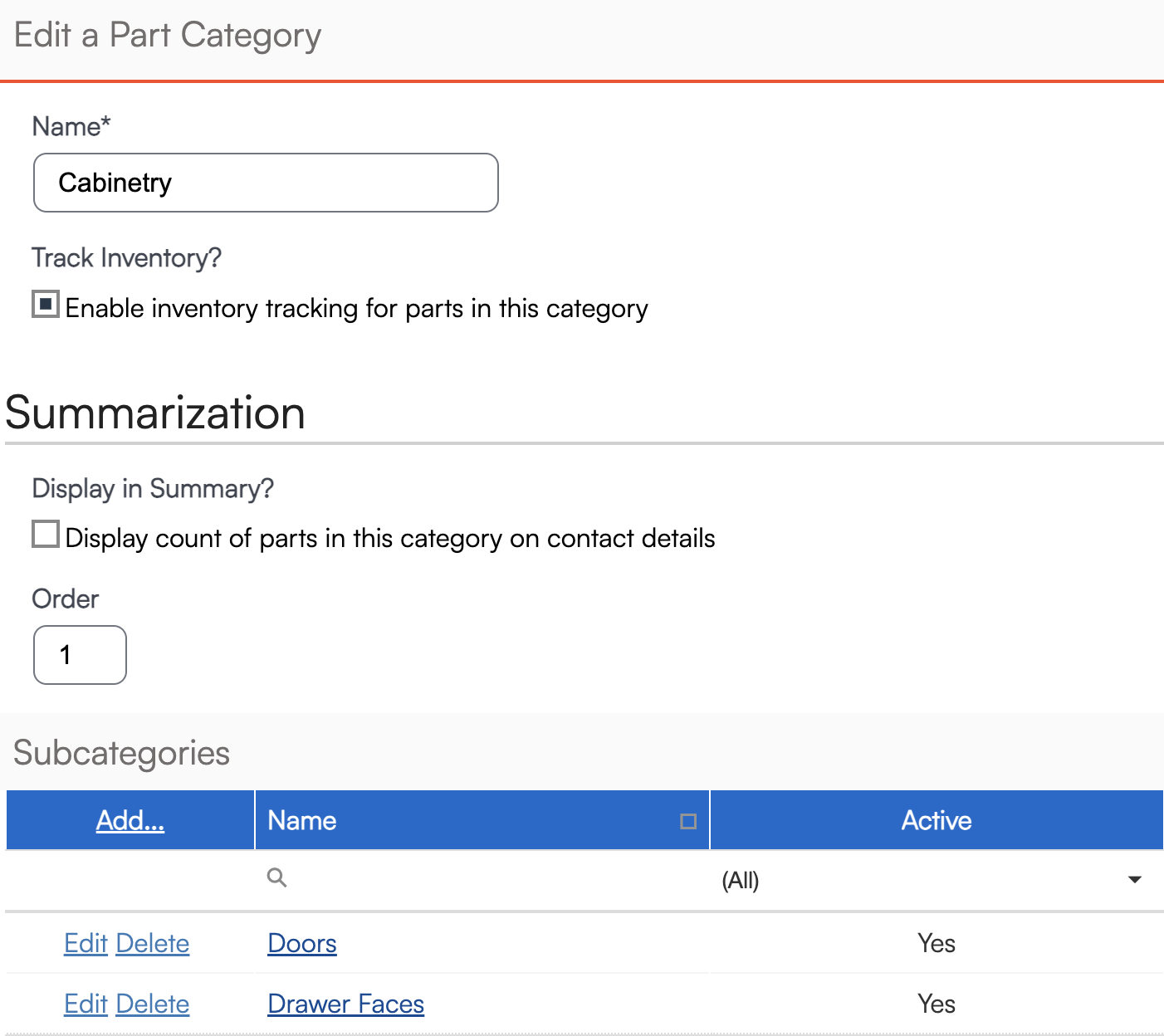Click the Name column filter text box

pos(490,878)
